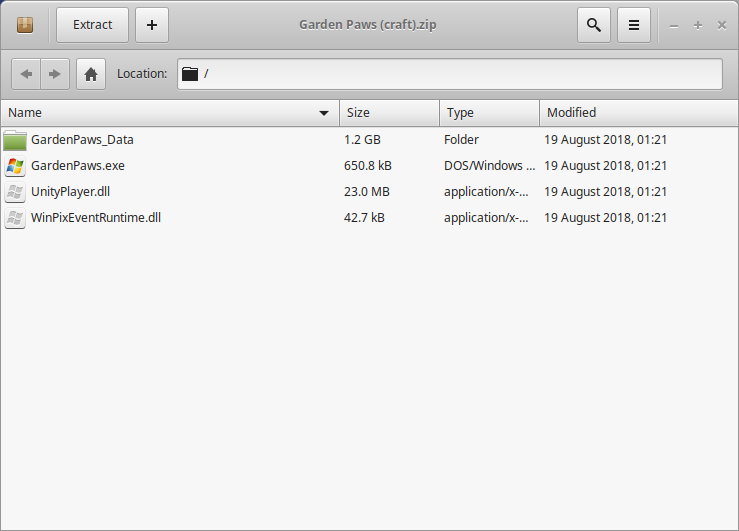Open search with the magnifier icon
739x531 pixels.
(x=594, y=25)
